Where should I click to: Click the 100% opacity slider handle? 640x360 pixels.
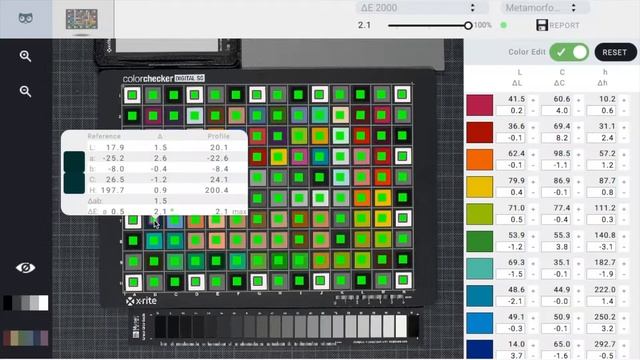pos(468,25)
